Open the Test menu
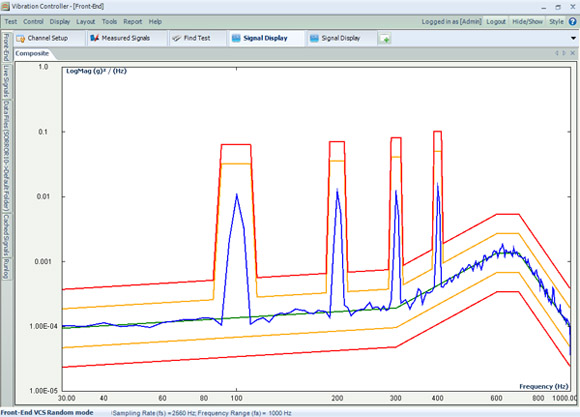 click(x=10, y=21)
